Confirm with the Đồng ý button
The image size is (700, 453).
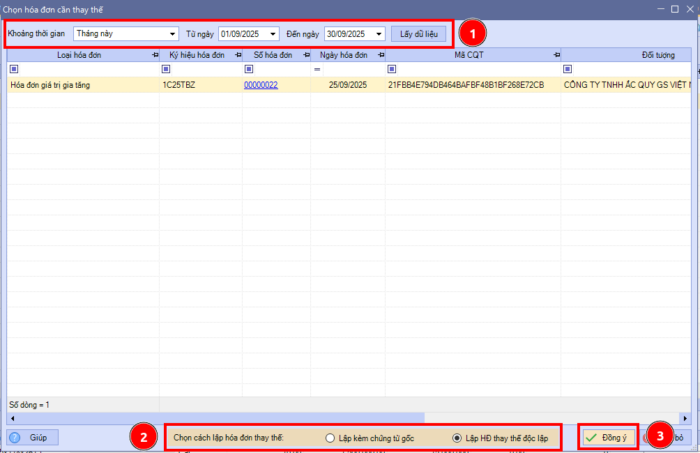[606, 438]
